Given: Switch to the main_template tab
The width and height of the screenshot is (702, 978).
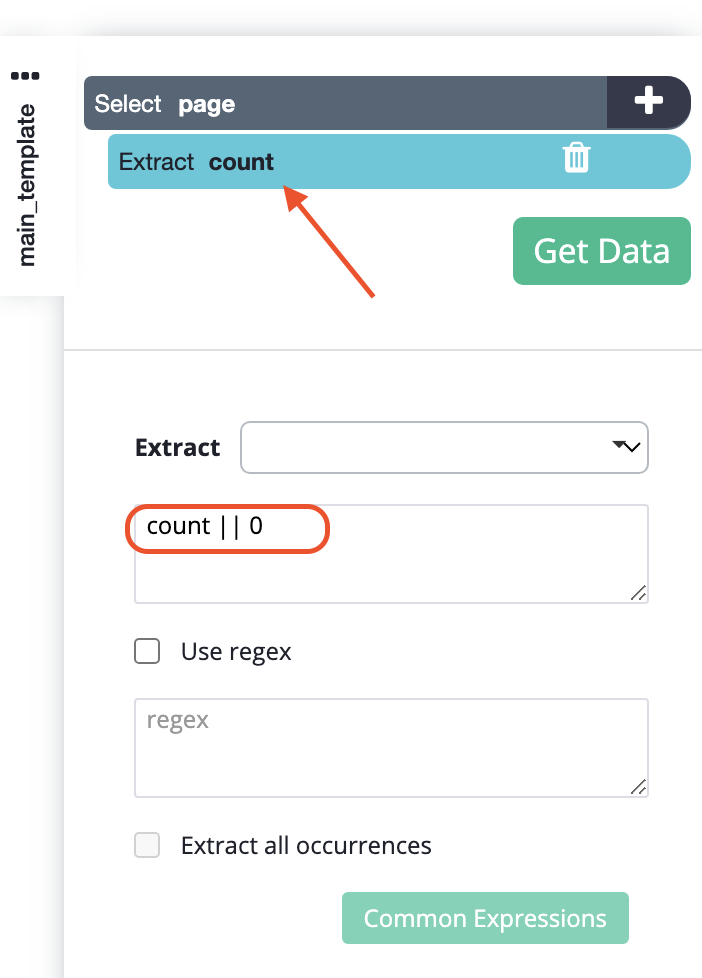Looking at the screenshot, I should point(27,185).
